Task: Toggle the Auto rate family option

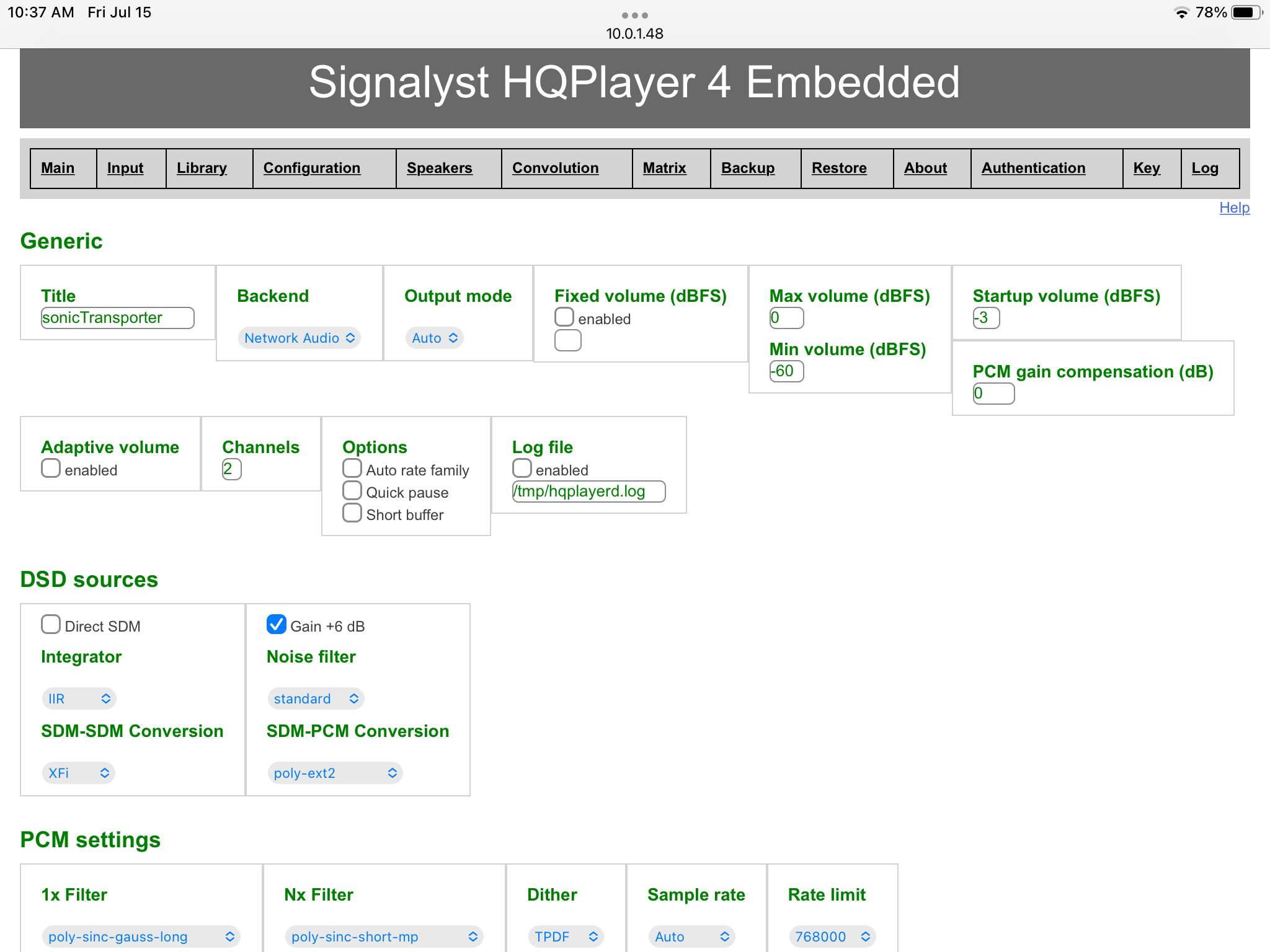Action: point(352,468)
